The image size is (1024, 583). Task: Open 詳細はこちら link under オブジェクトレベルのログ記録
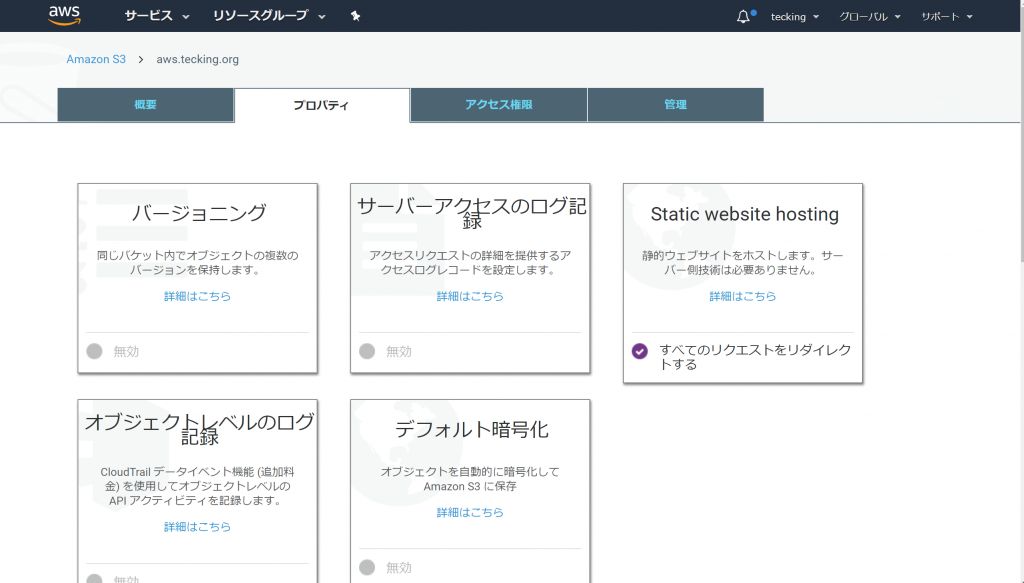coord(197,527)
